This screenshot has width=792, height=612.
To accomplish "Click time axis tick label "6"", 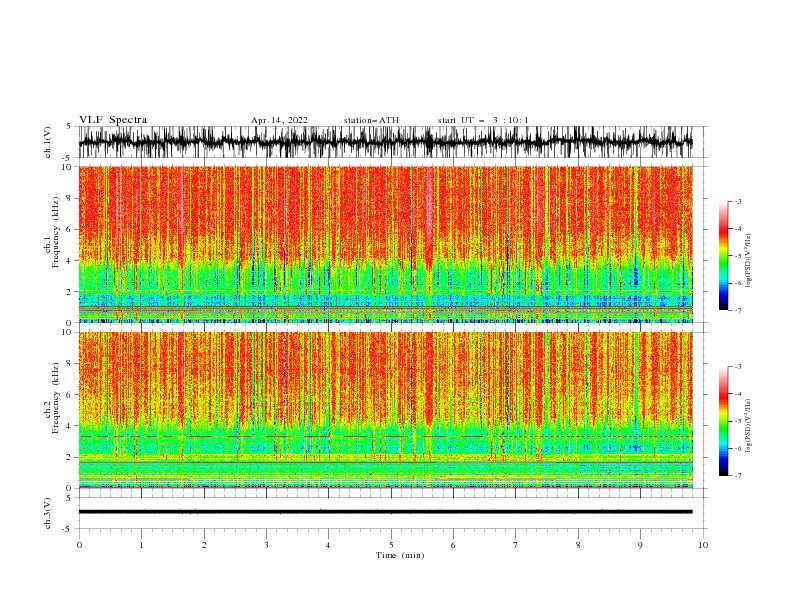I will point(453,545).
